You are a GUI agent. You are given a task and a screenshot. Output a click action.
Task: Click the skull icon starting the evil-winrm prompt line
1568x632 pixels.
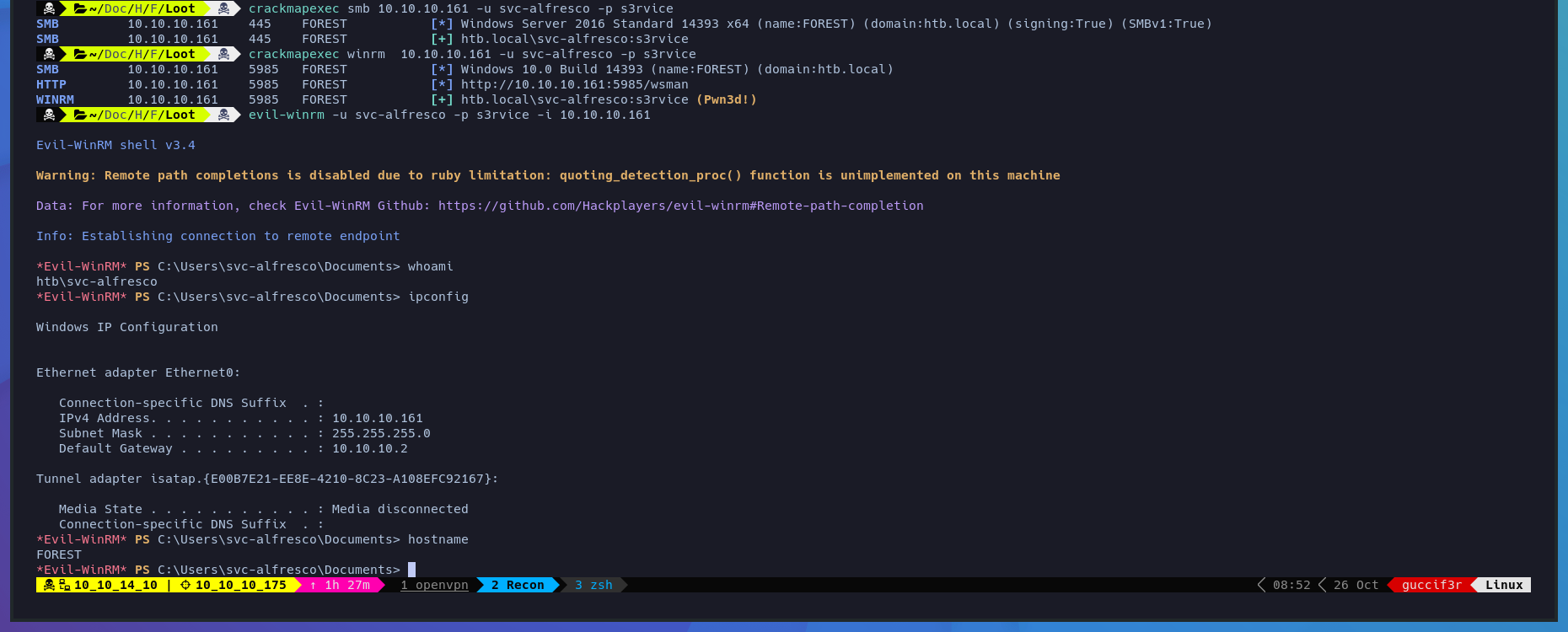coord(49,115)
